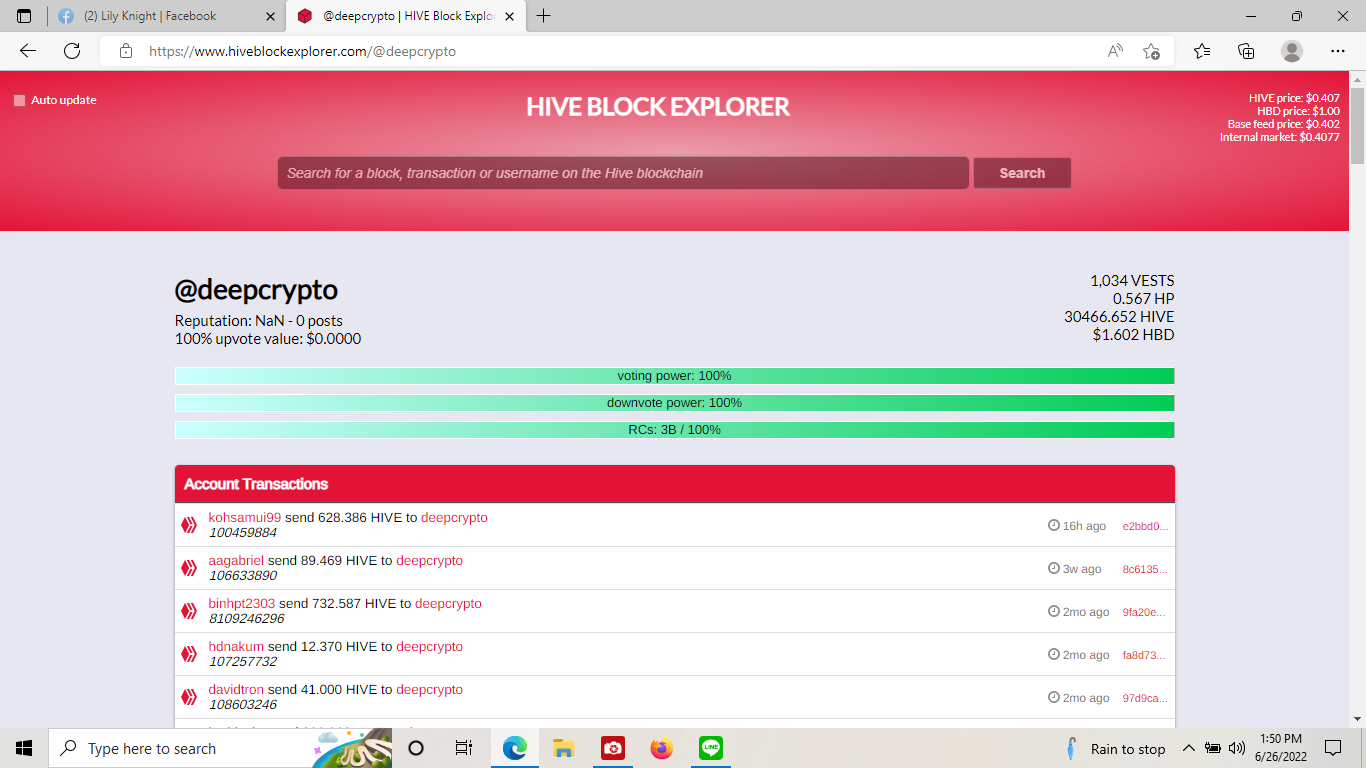
Task: Click the browser address bar URL
Action: (x=302, y=51)
